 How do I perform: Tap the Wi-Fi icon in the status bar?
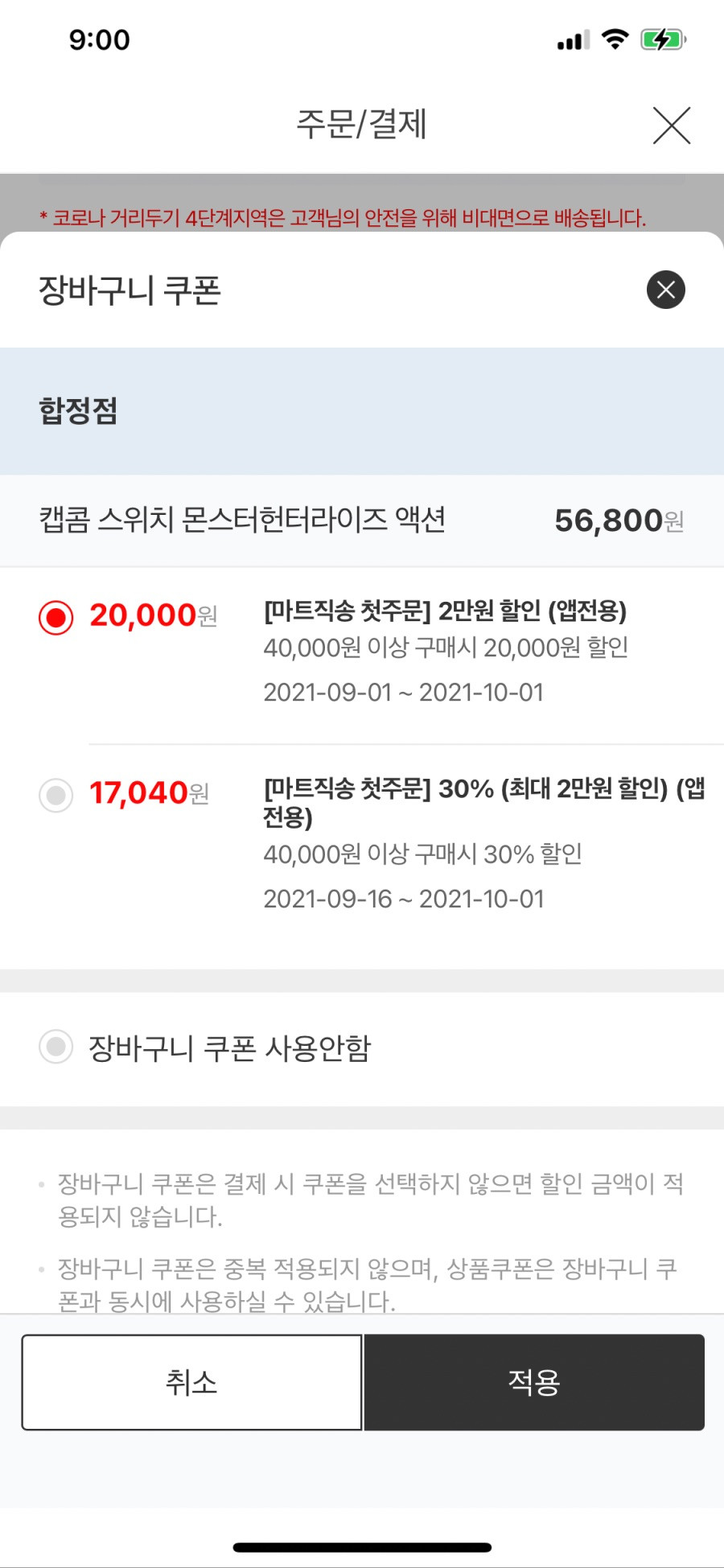tap(615, 39)
